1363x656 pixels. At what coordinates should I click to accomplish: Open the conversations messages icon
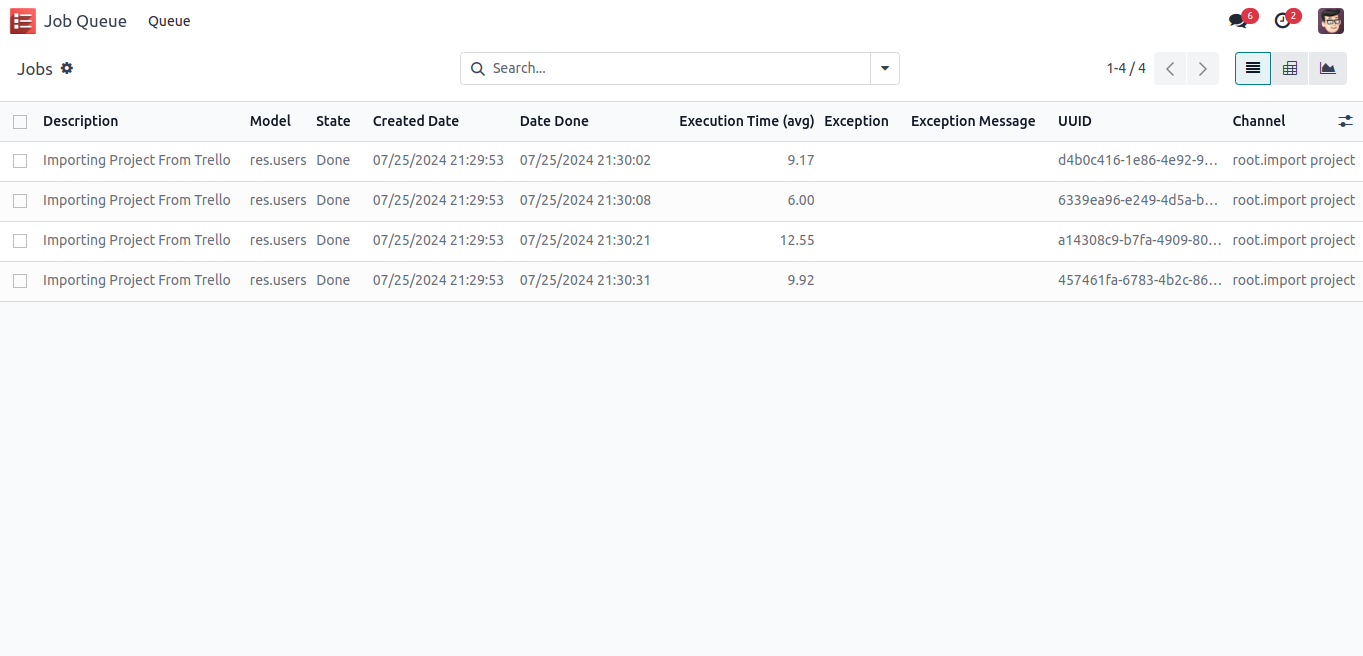pos(1238,21)
